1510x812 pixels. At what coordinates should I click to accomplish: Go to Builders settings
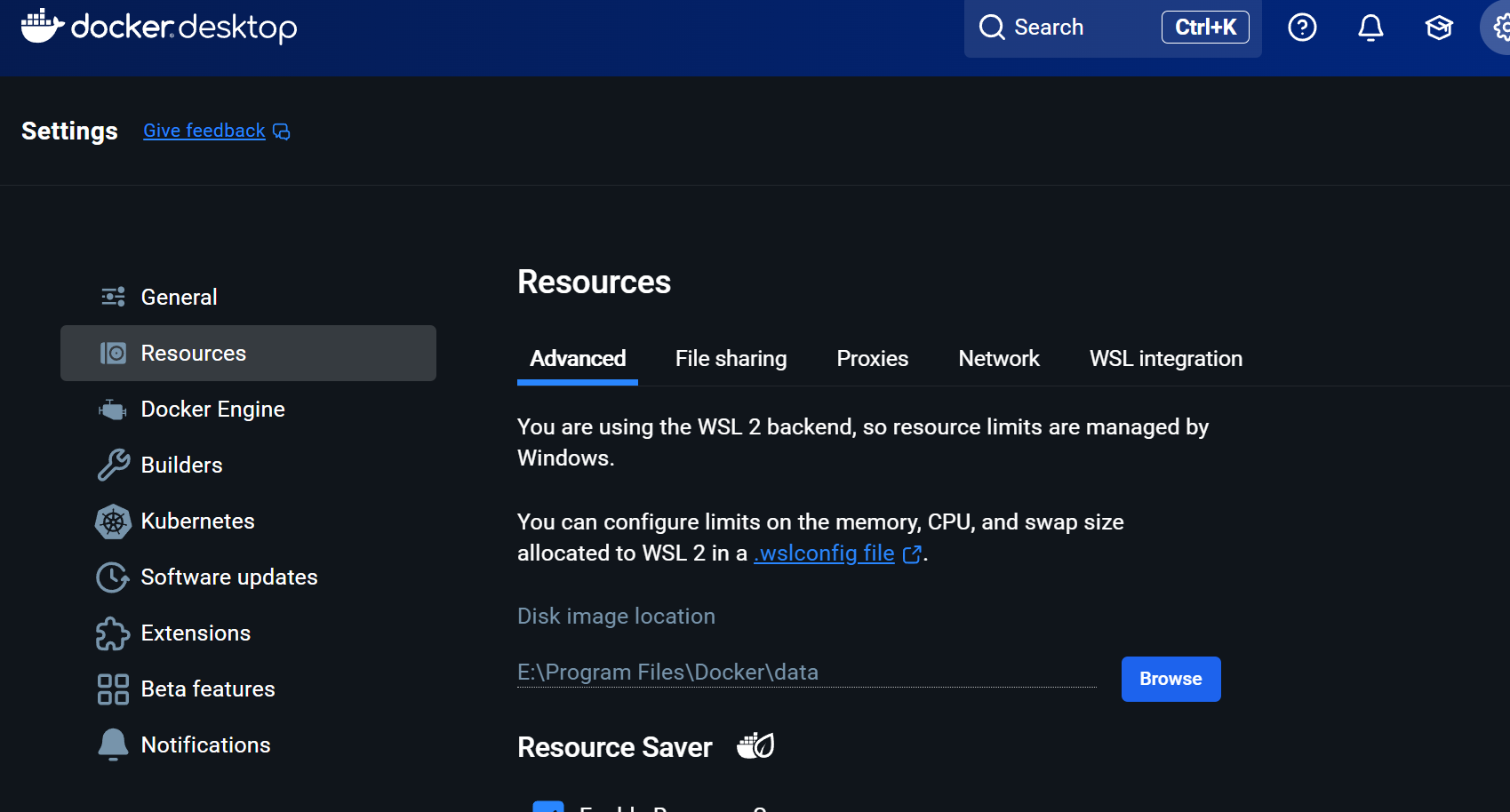(x=248, y=465)
